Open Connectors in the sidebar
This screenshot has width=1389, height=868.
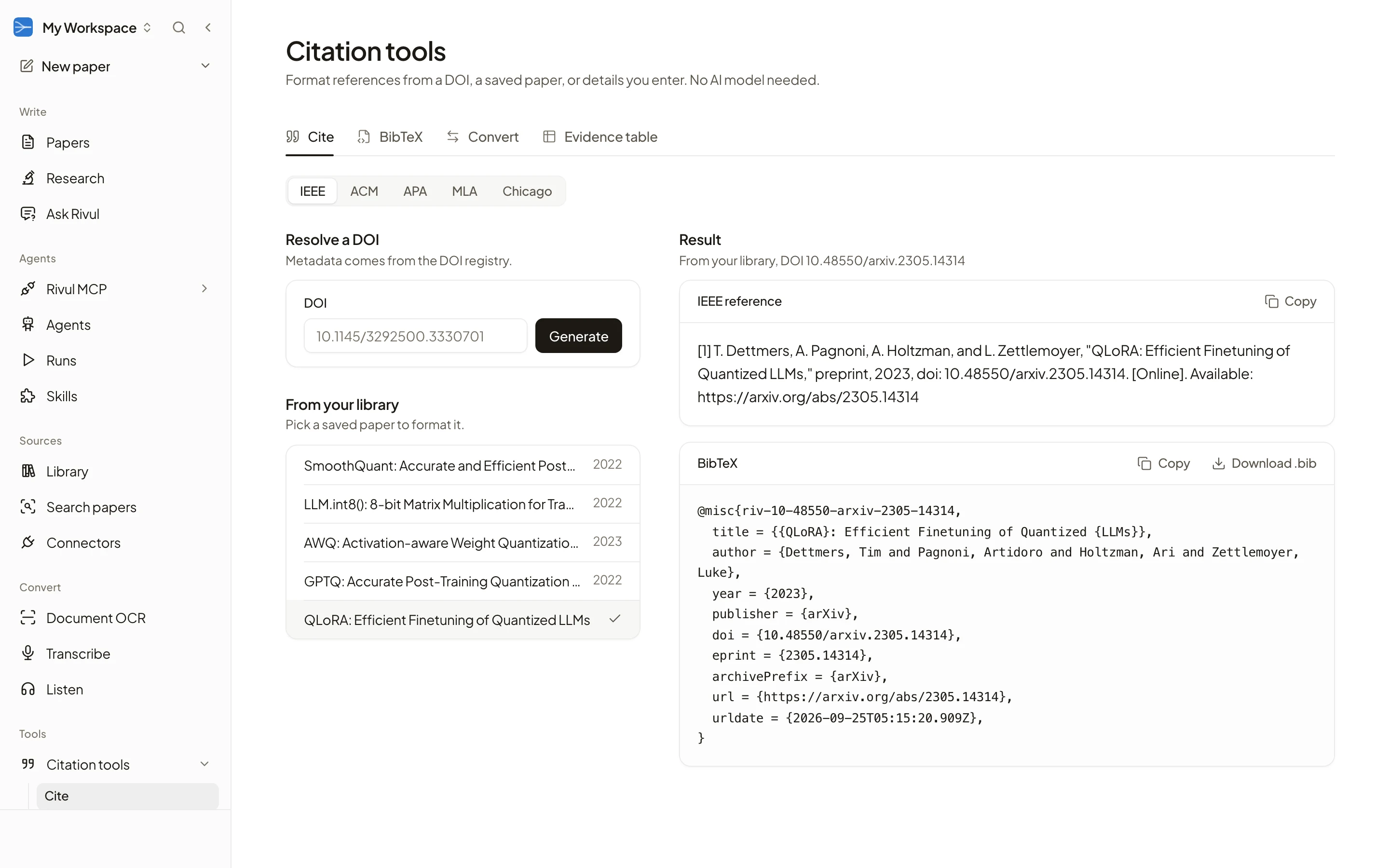115,542
